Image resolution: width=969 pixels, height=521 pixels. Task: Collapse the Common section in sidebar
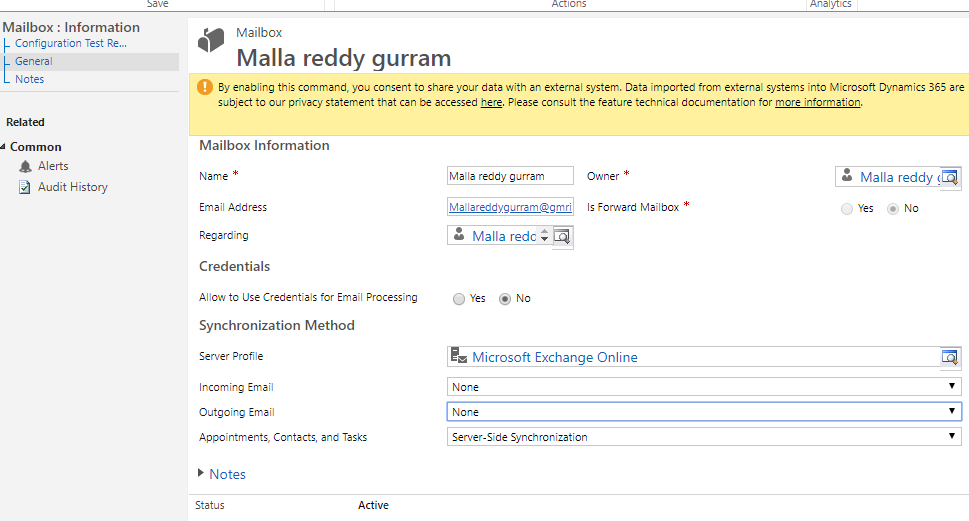[x=3, y=146]
